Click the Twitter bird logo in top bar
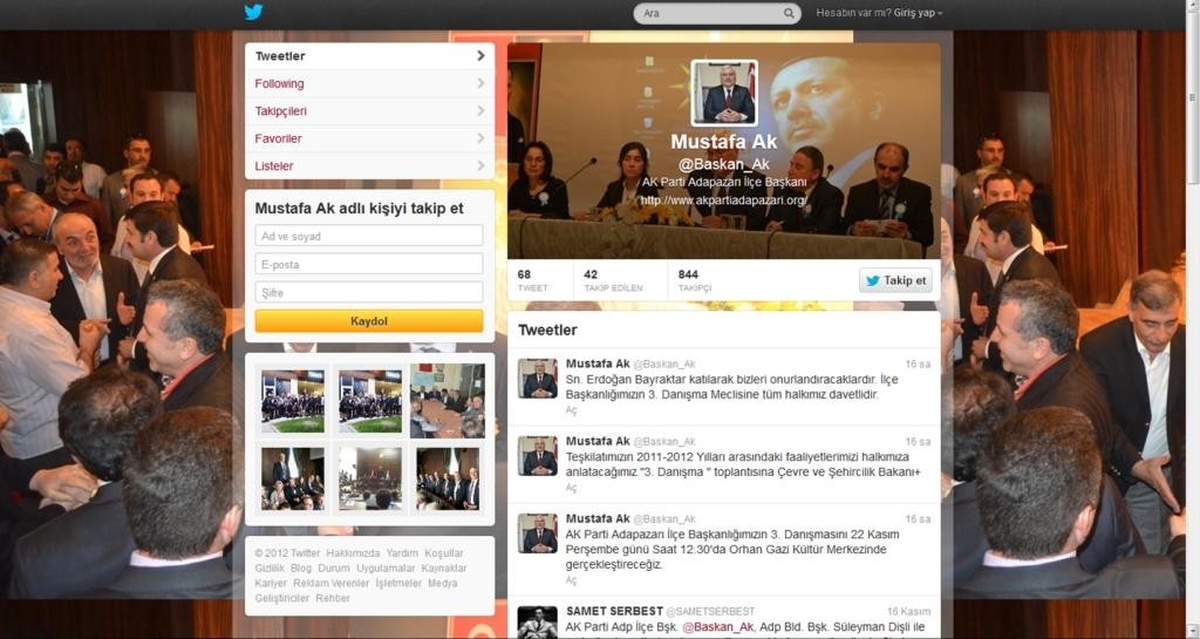The width and height of the screenshot is (1200, 639). [x=253, y=13]
